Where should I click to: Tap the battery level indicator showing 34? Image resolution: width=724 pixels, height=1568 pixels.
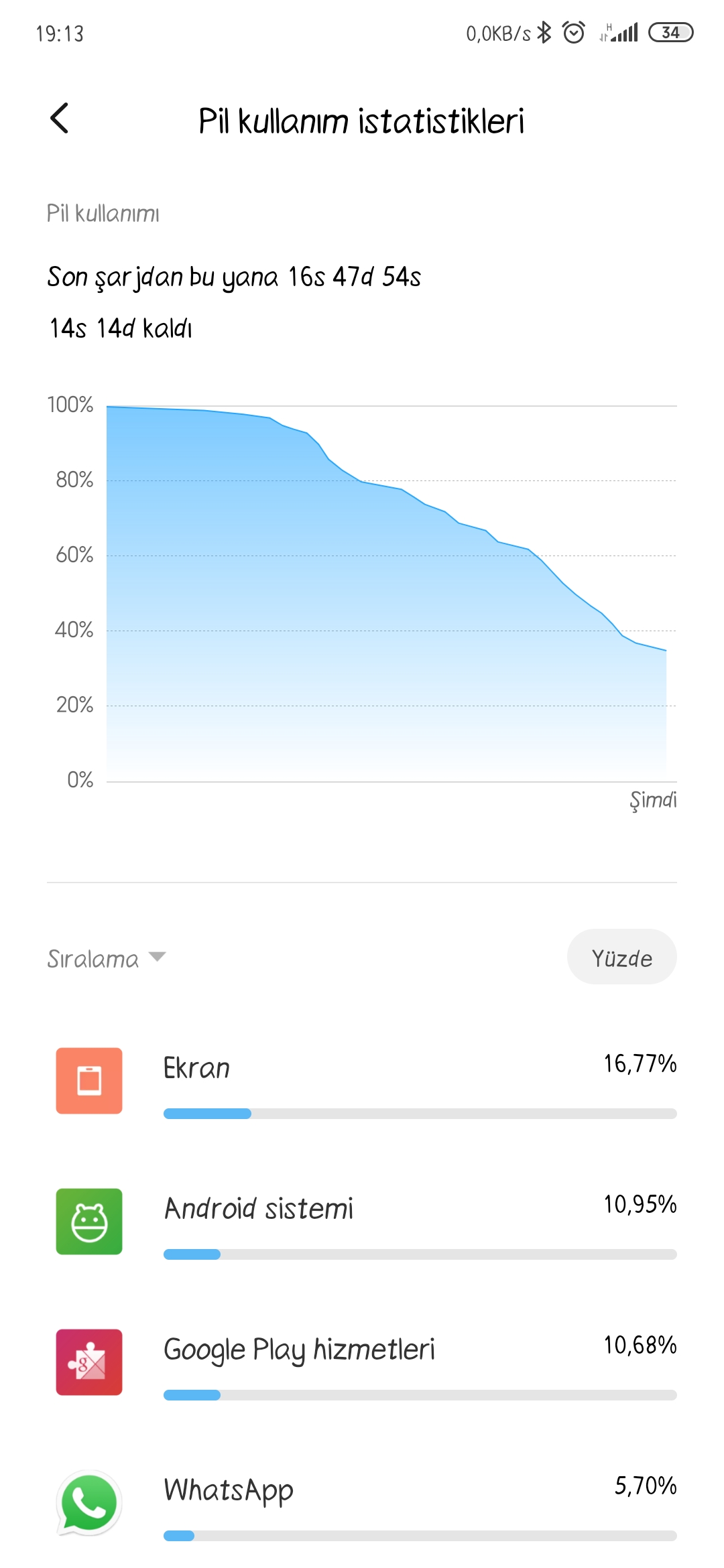pos(671,32)
